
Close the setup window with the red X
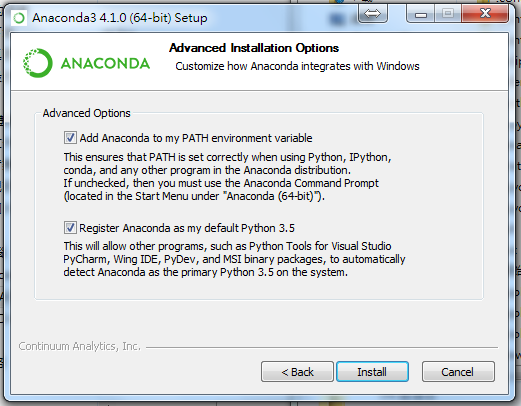[485, 14]
